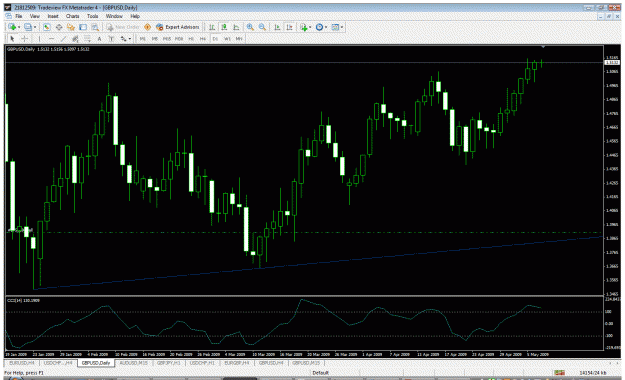Open the Templates toolbar icon
This screenshot has width=625, height=380.
coord(335,27)
